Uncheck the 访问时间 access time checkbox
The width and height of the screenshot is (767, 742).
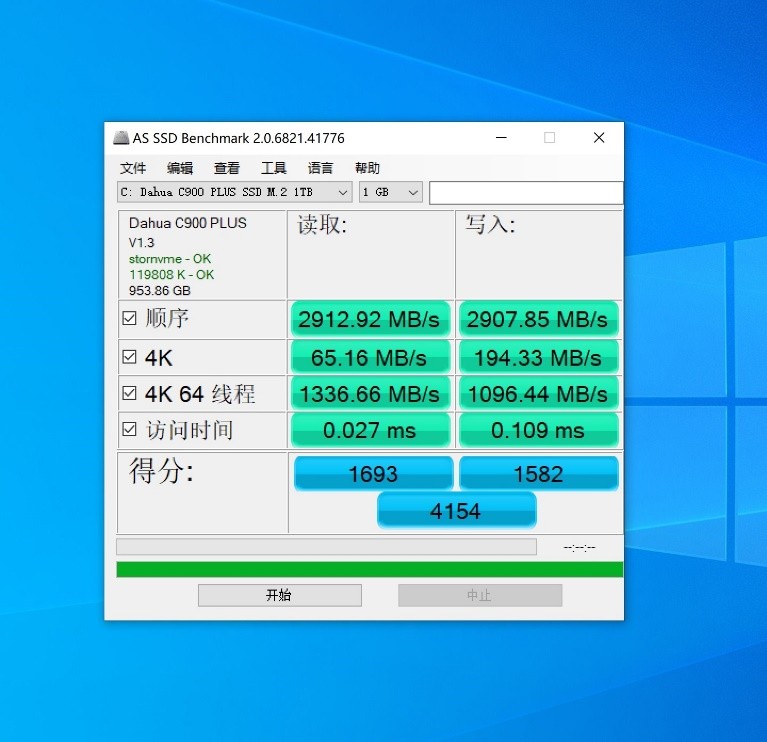coord(129,429)
